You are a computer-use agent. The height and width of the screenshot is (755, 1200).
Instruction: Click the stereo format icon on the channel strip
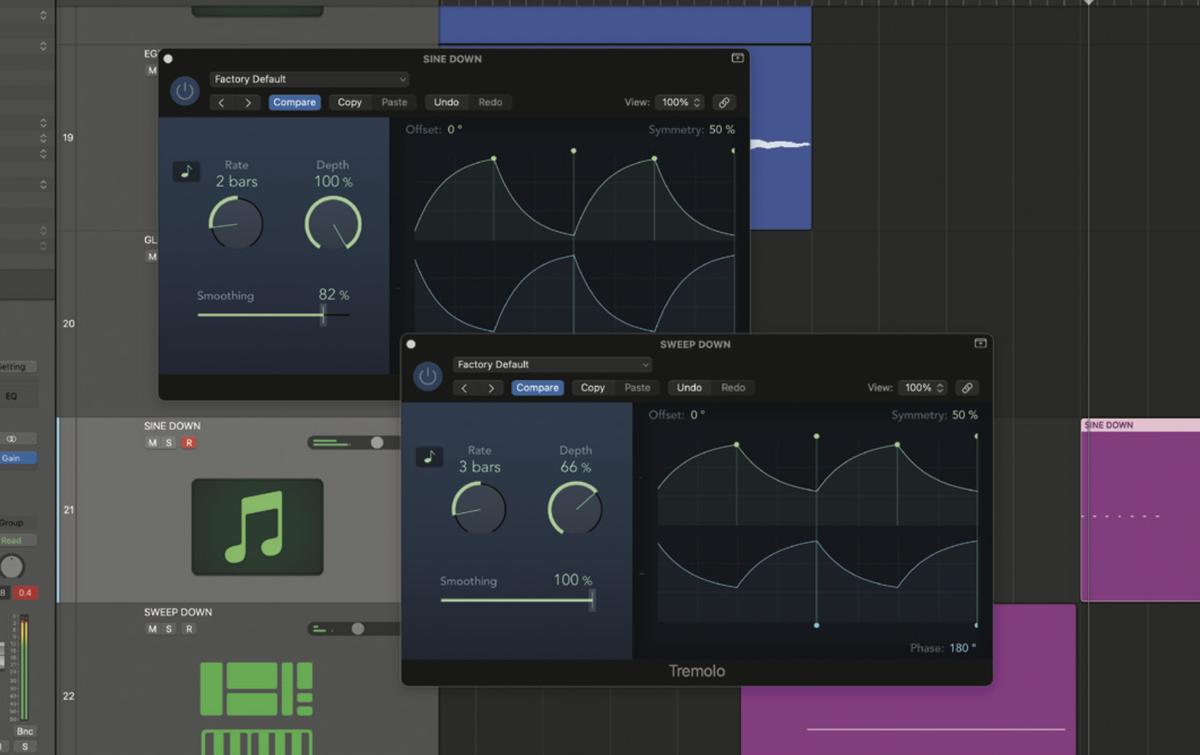[10, 438]
